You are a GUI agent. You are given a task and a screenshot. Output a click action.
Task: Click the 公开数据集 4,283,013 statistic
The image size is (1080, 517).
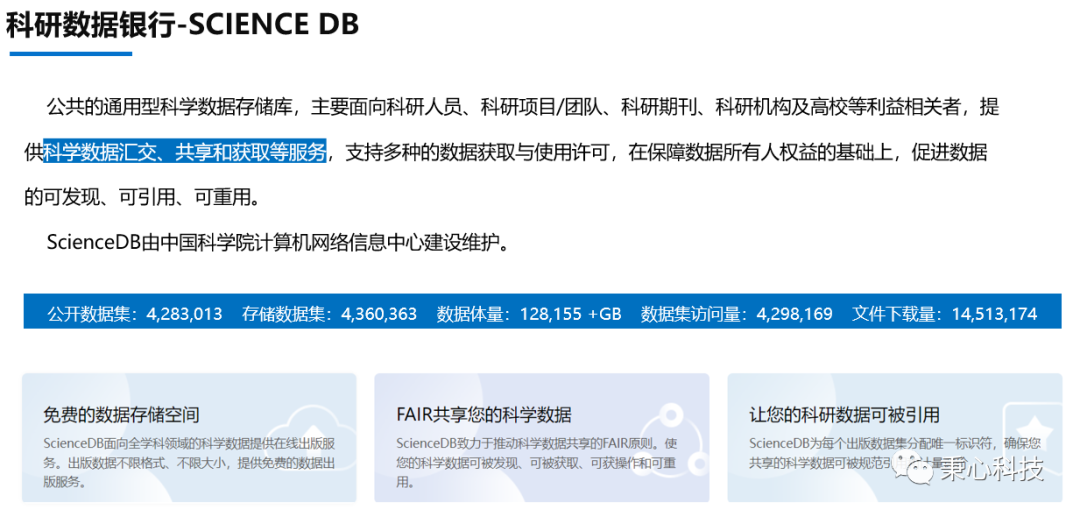(x=134, y=313)
